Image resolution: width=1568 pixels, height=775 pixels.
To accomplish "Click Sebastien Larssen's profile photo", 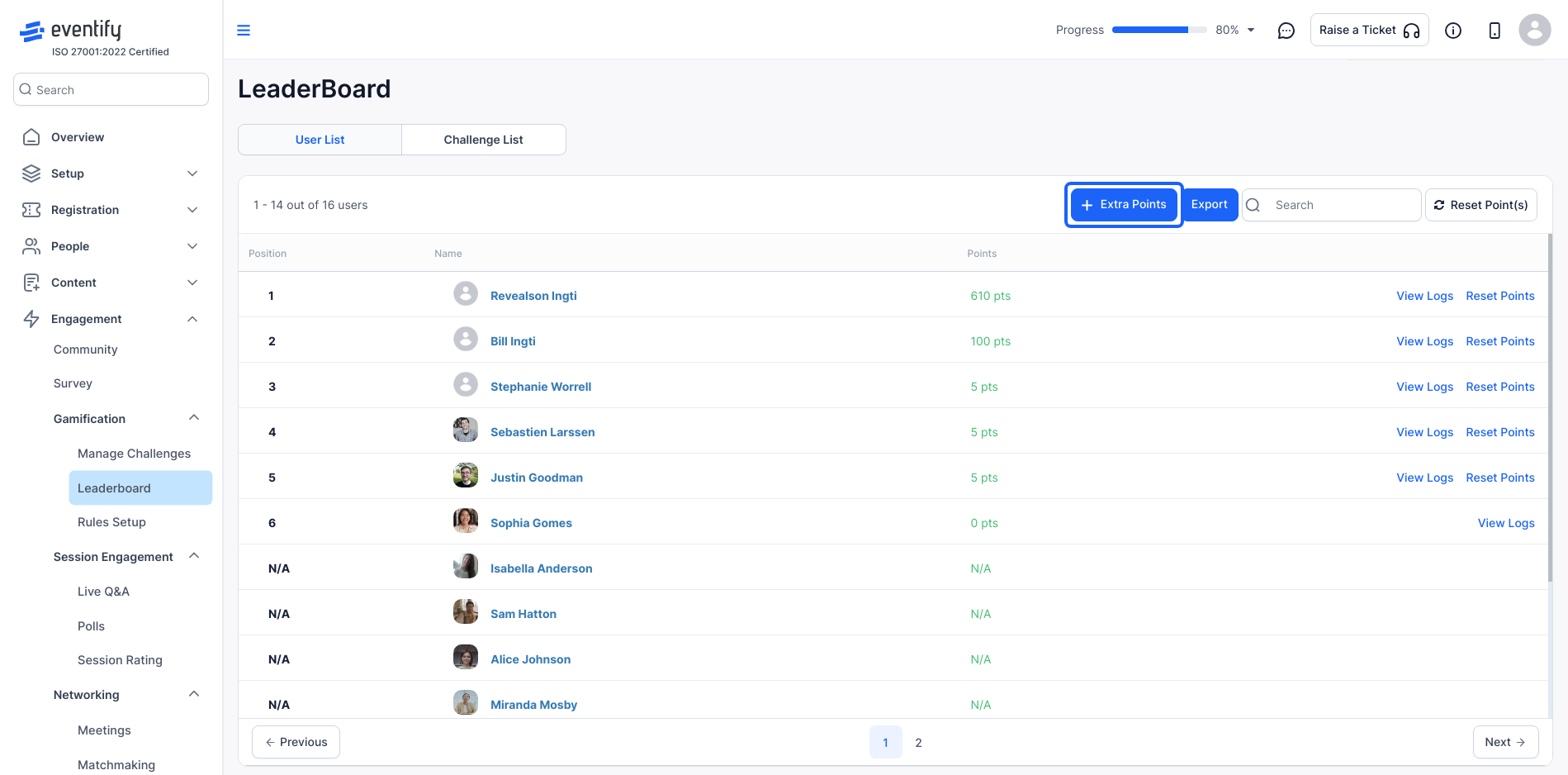I will coord(466,430).
